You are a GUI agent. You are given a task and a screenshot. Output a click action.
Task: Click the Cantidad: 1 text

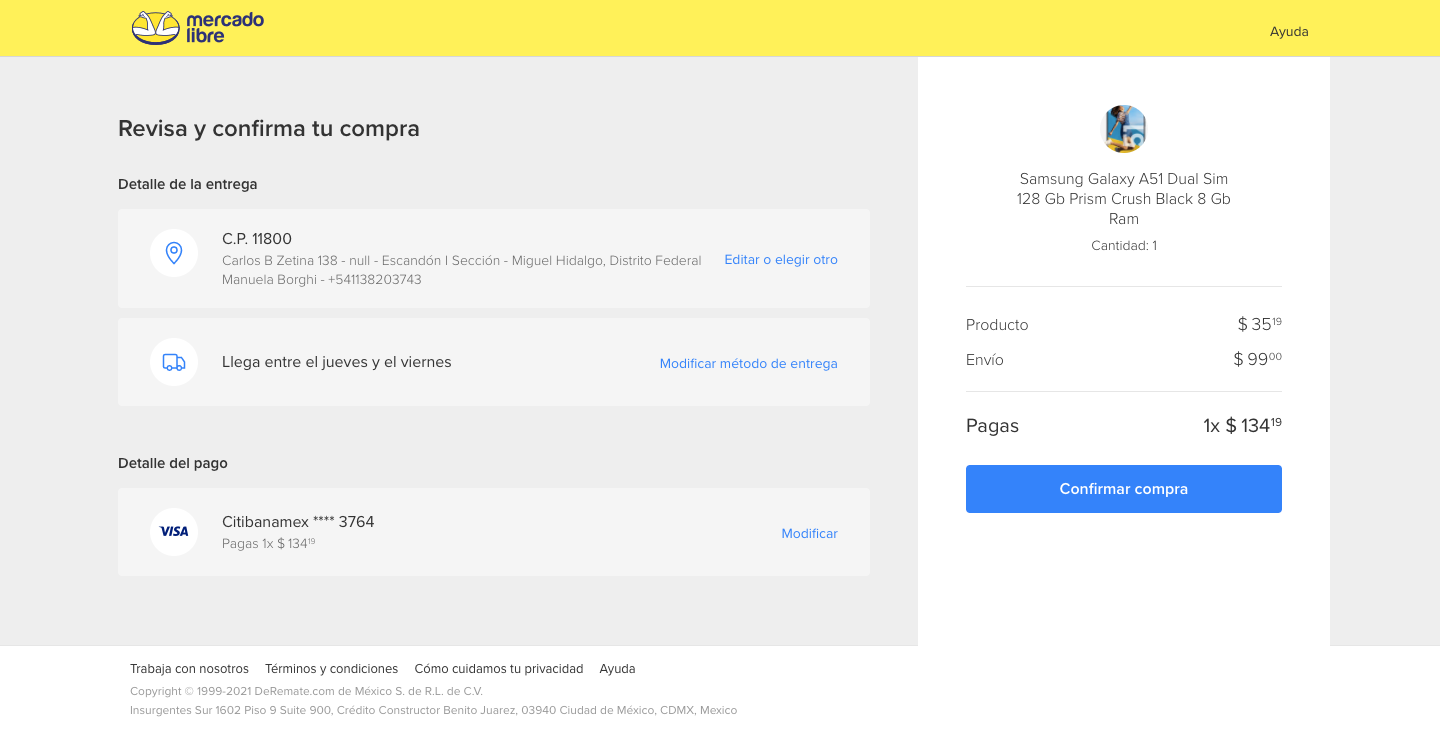coord(1124,245)
